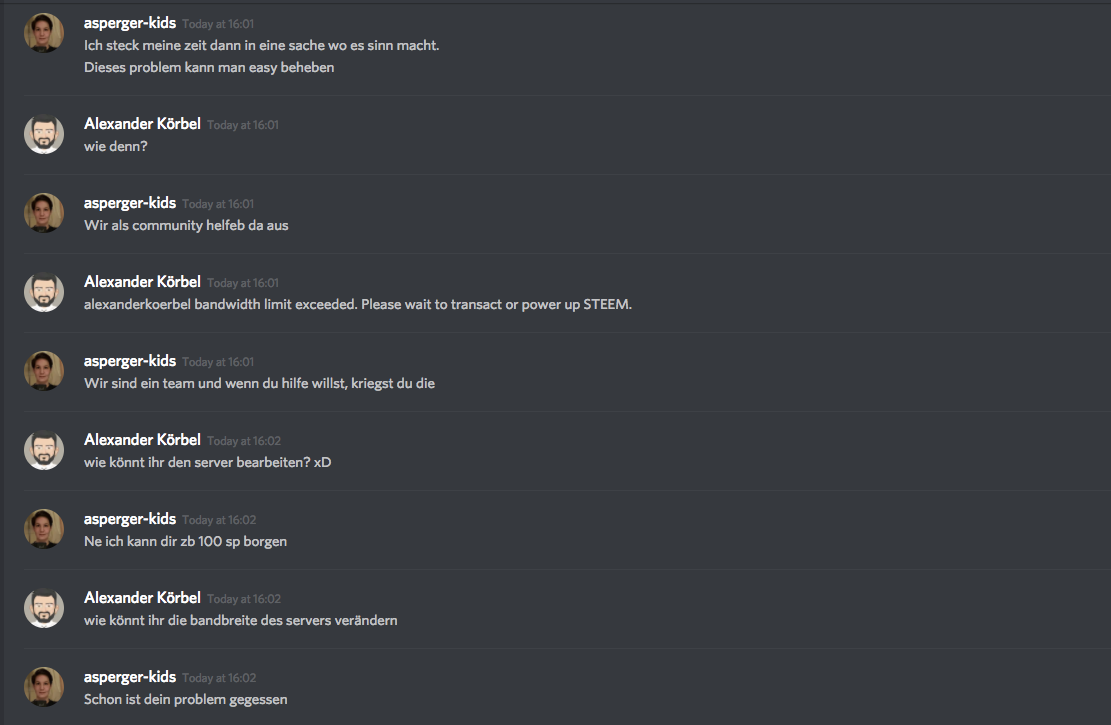Click asperger-kids avatar beside team message
1111x725 pixels.
(x=44, y=371)
